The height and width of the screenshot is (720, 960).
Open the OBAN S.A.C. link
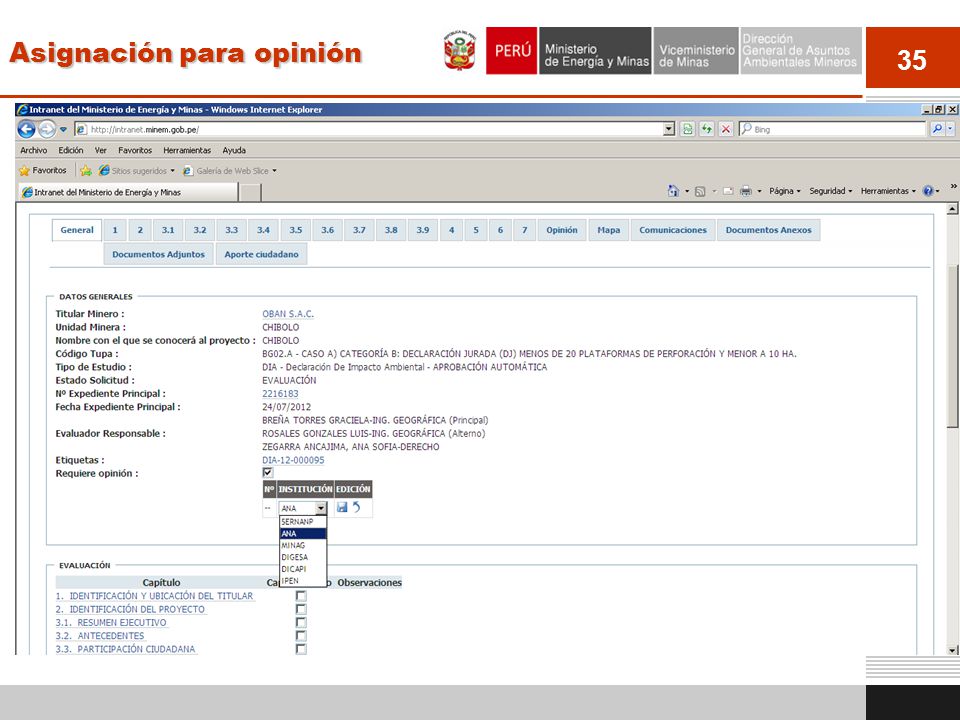pos(288,314)
